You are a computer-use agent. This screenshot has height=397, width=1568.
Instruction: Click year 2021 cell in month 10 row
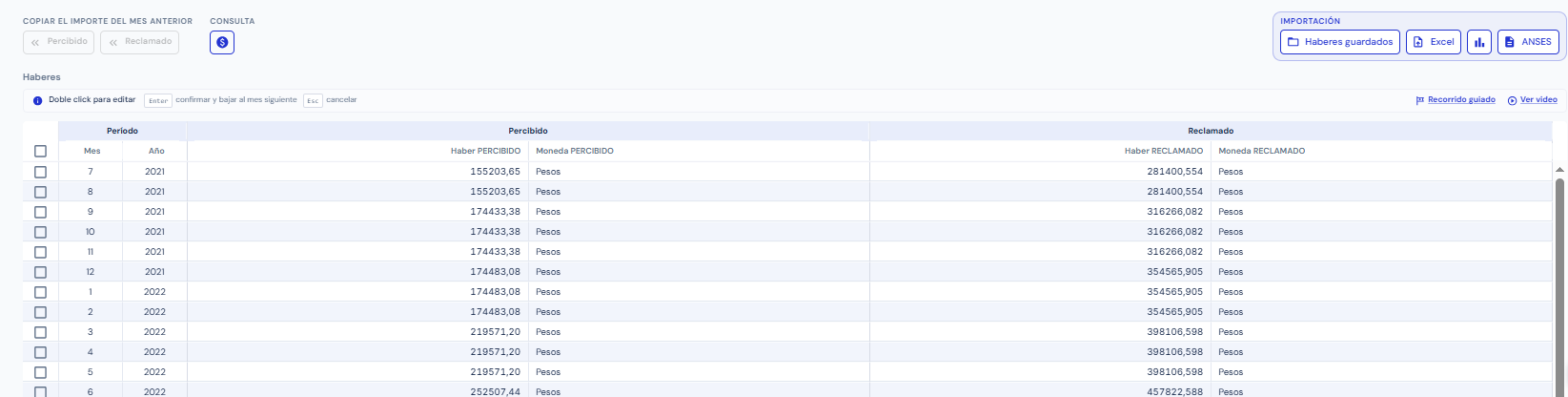[x=154, y=232]
